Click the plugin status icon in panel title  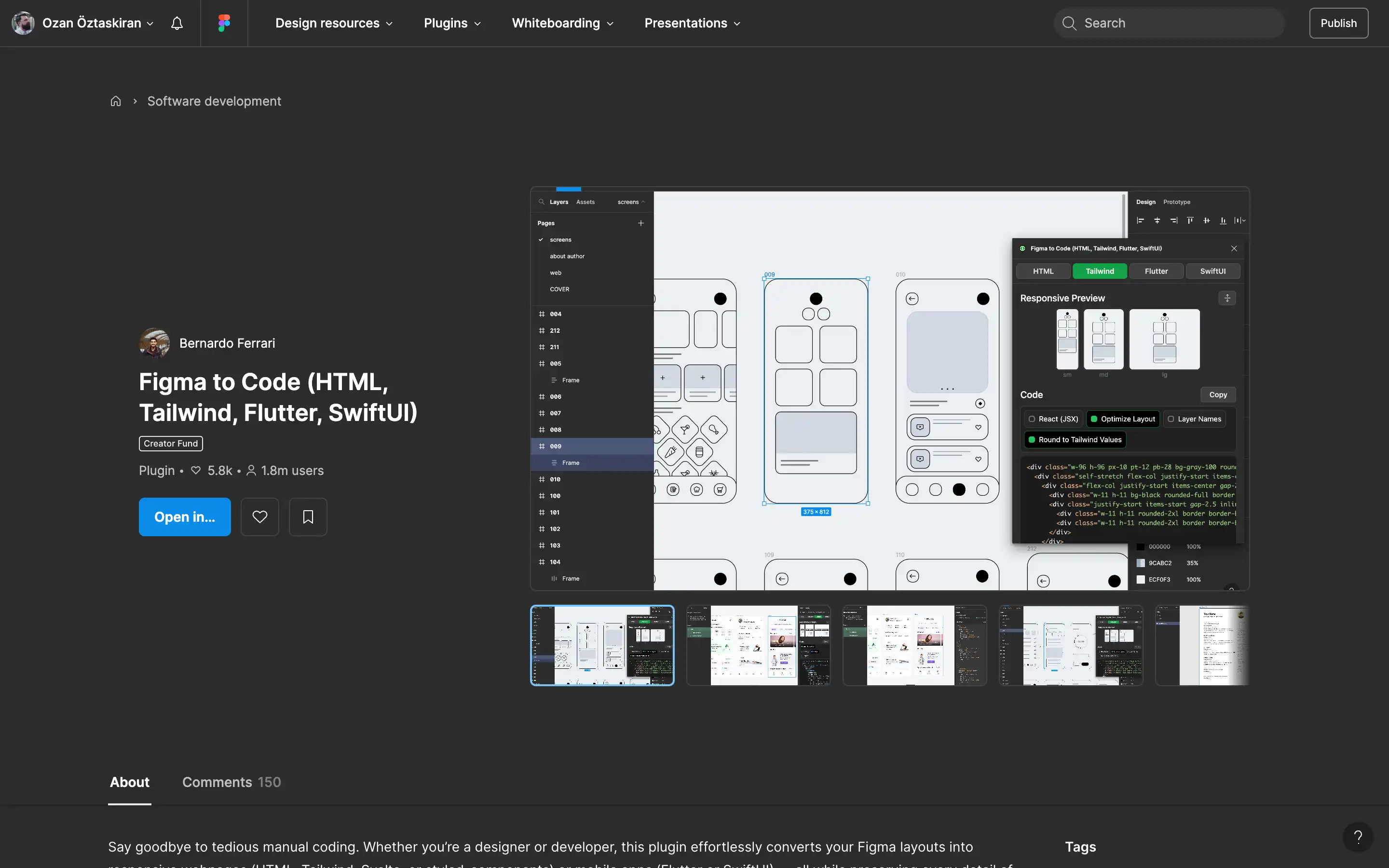click(1022, 248)
